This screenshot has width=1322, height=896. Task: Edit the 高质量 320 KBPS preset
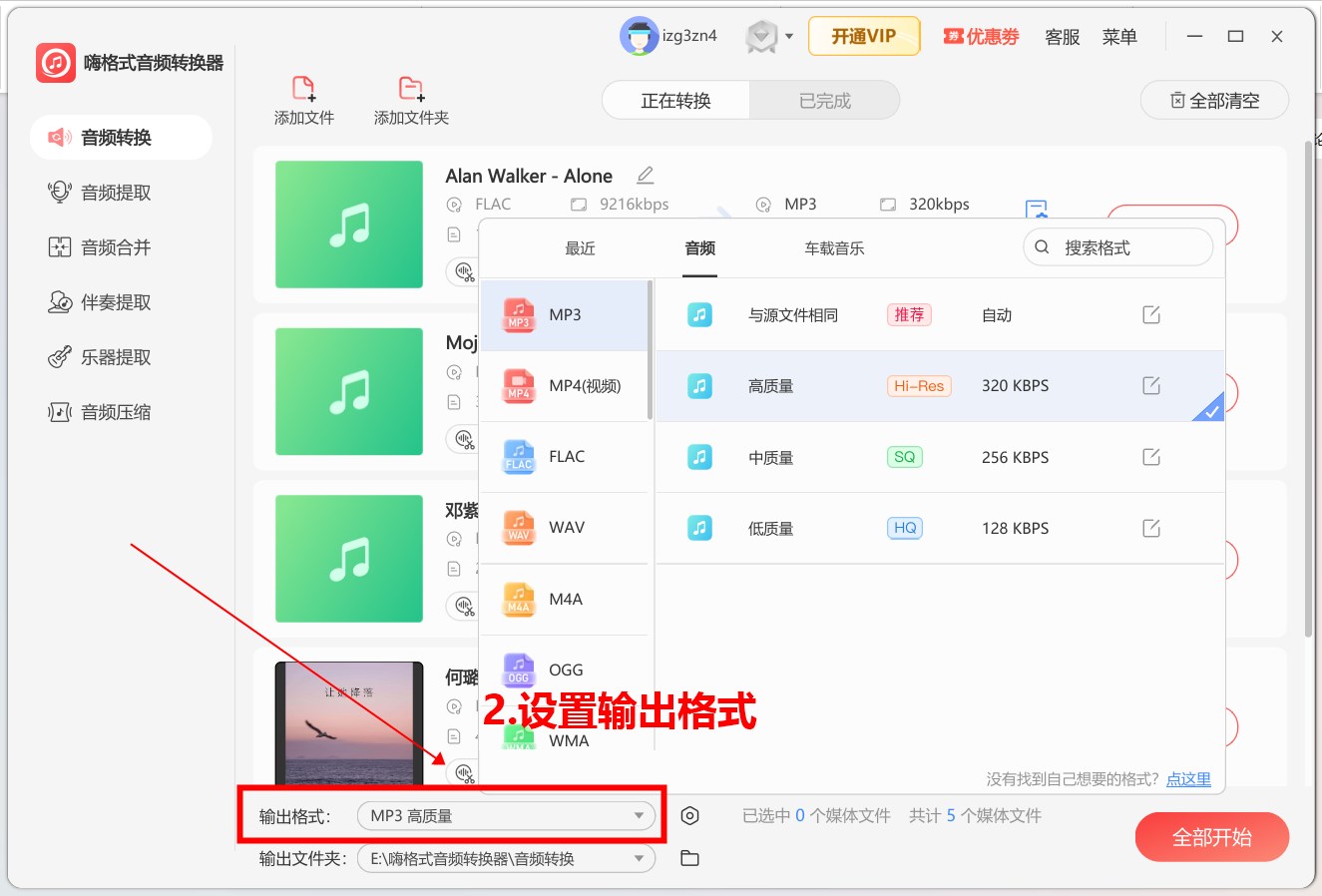click(x=1151, y=386)
